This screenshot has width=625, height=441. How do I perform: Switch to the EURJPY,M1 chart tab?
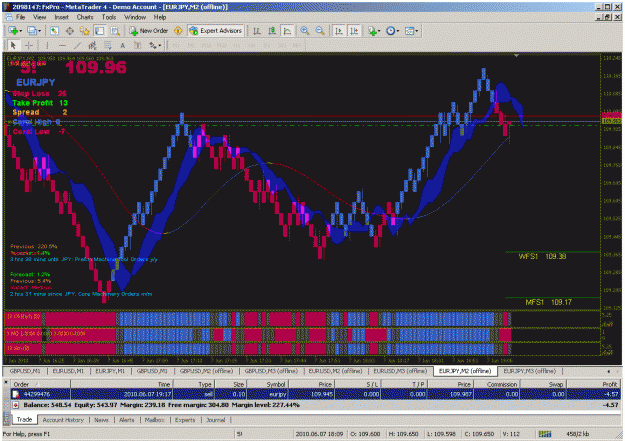[x=110, y=371]
